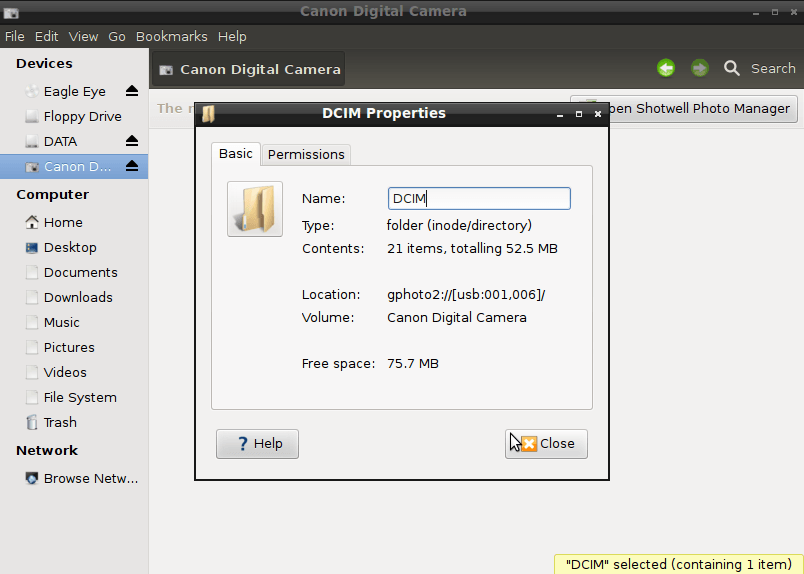Click the folder icon in DCIM Properties title bar
Screen dimensions: 804x574
coord(208,113)
